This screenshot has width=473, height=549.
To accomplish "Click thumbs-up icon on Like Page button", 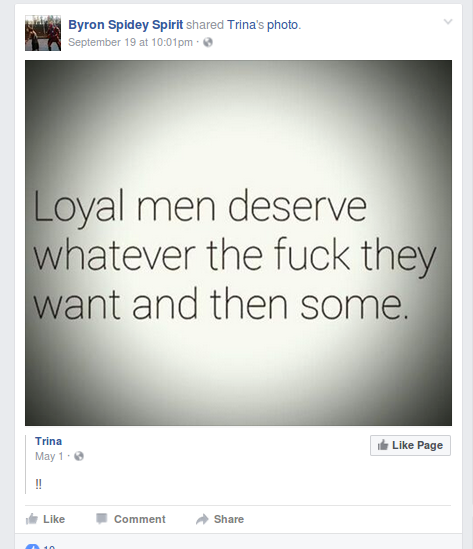I will click(x=383, y=445).
